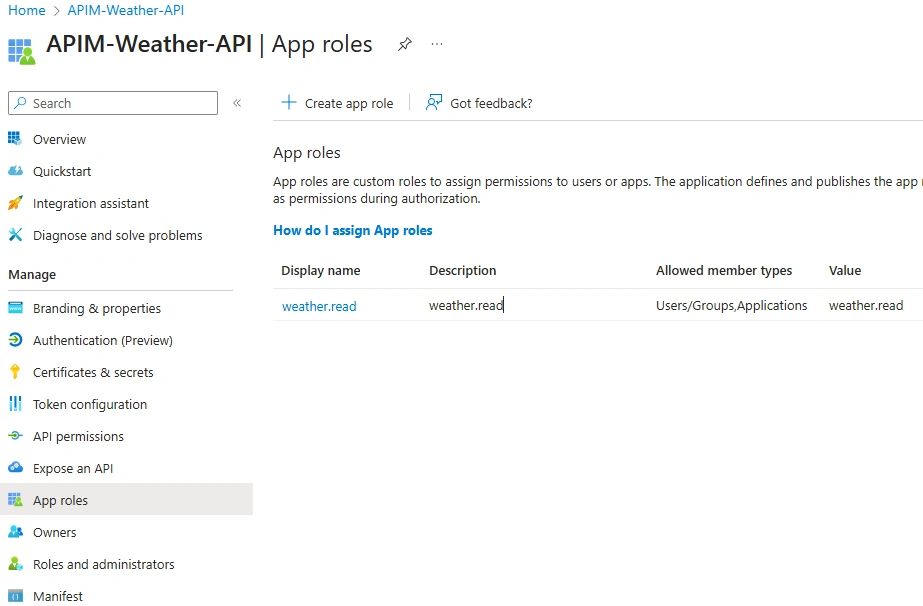
Task: Click the Expose an API cloud icon
Action: [15, 468]
